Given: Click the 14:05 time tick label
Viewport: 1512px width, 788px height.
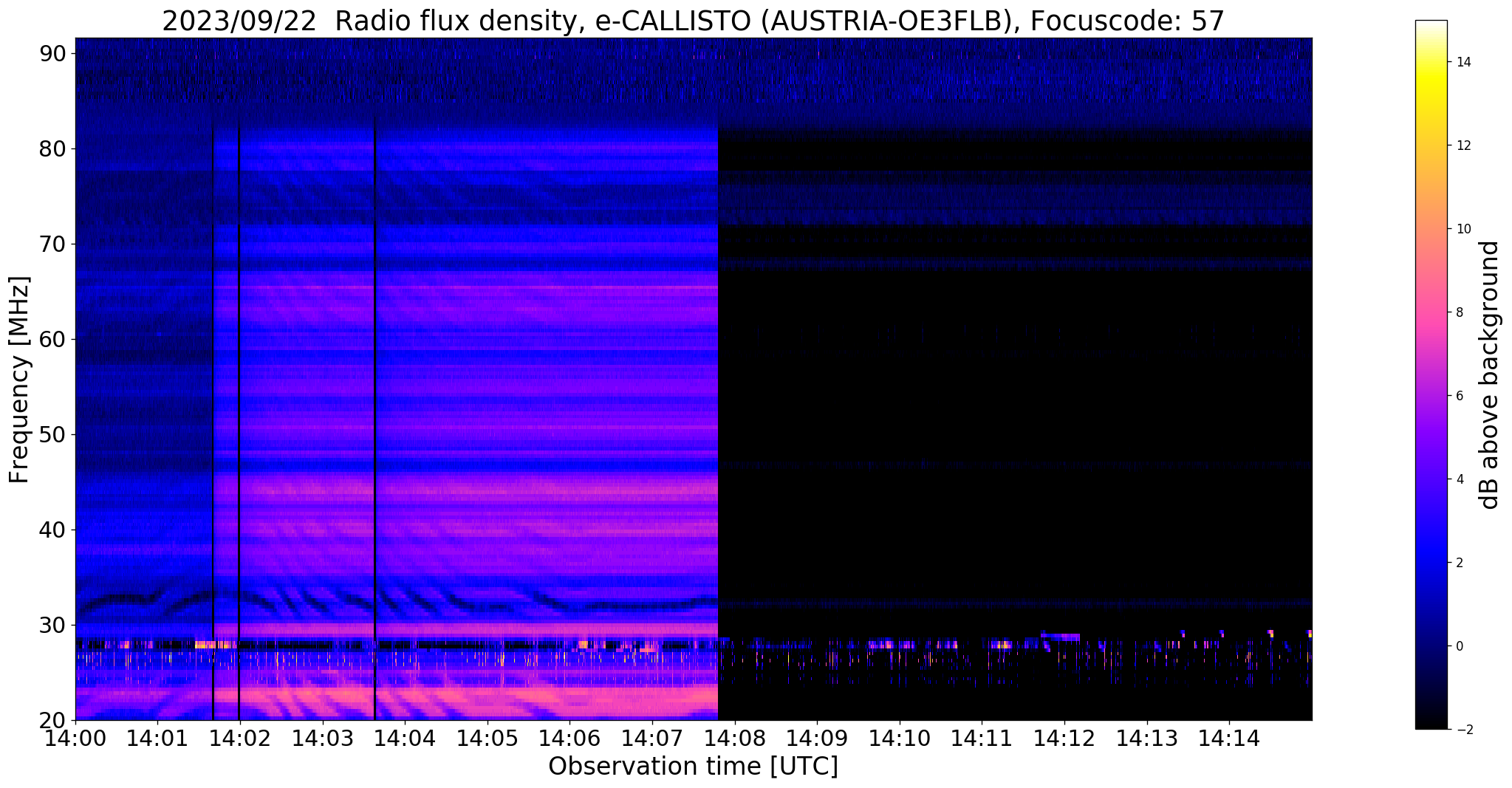Looking at the screenshot, I should tap(487, 737).
